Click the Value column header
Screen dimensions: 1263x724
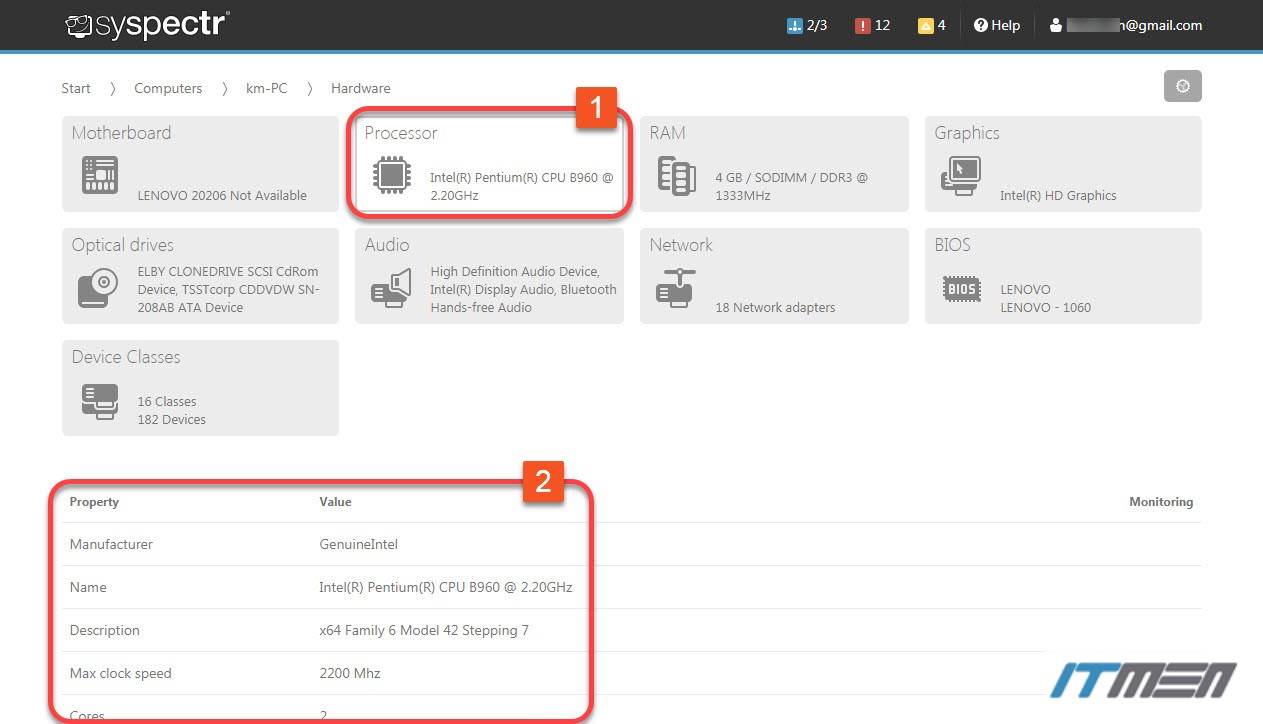point(335,502)
